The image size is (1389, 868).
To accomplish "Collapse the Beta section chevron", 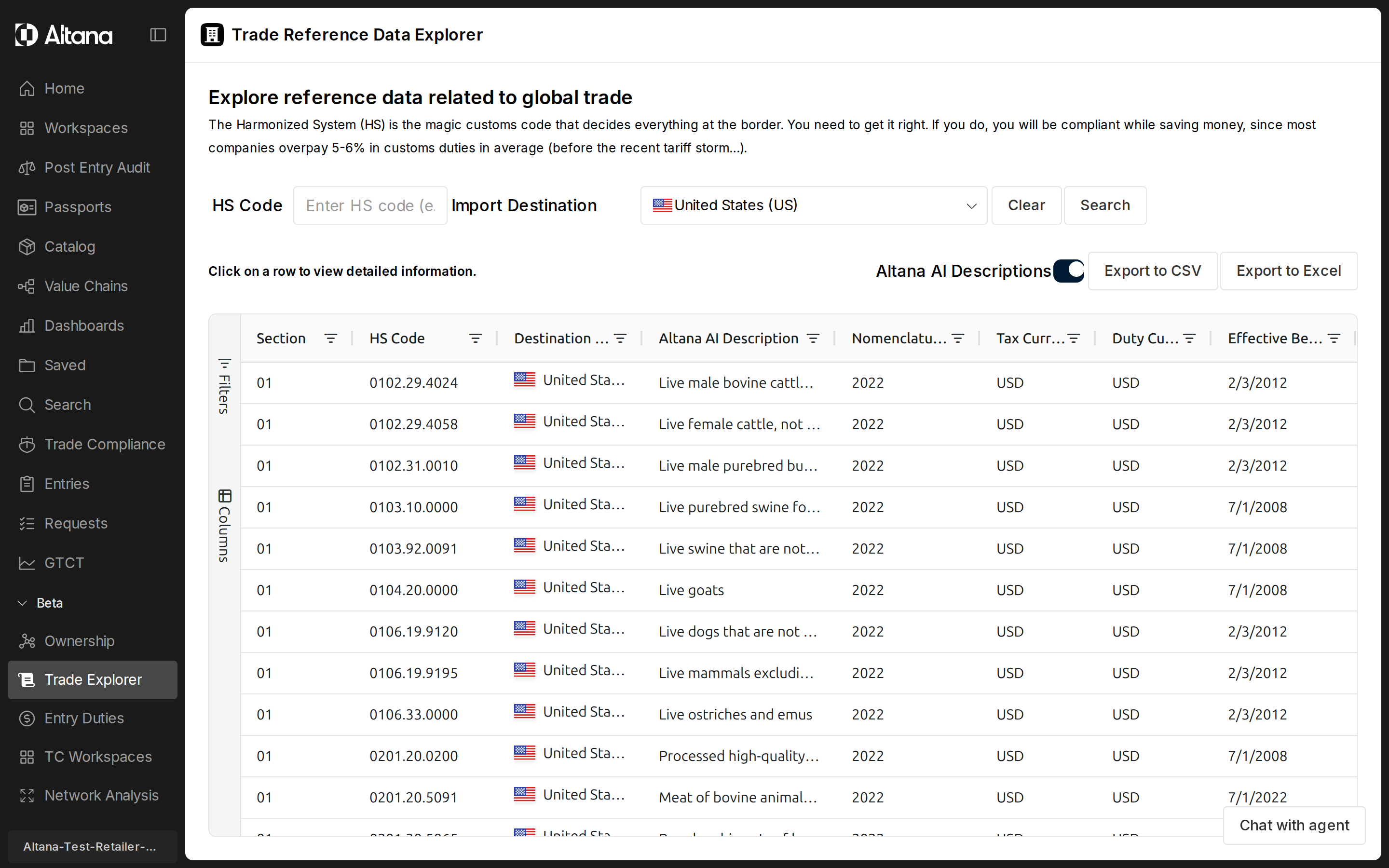I will 22,603.
